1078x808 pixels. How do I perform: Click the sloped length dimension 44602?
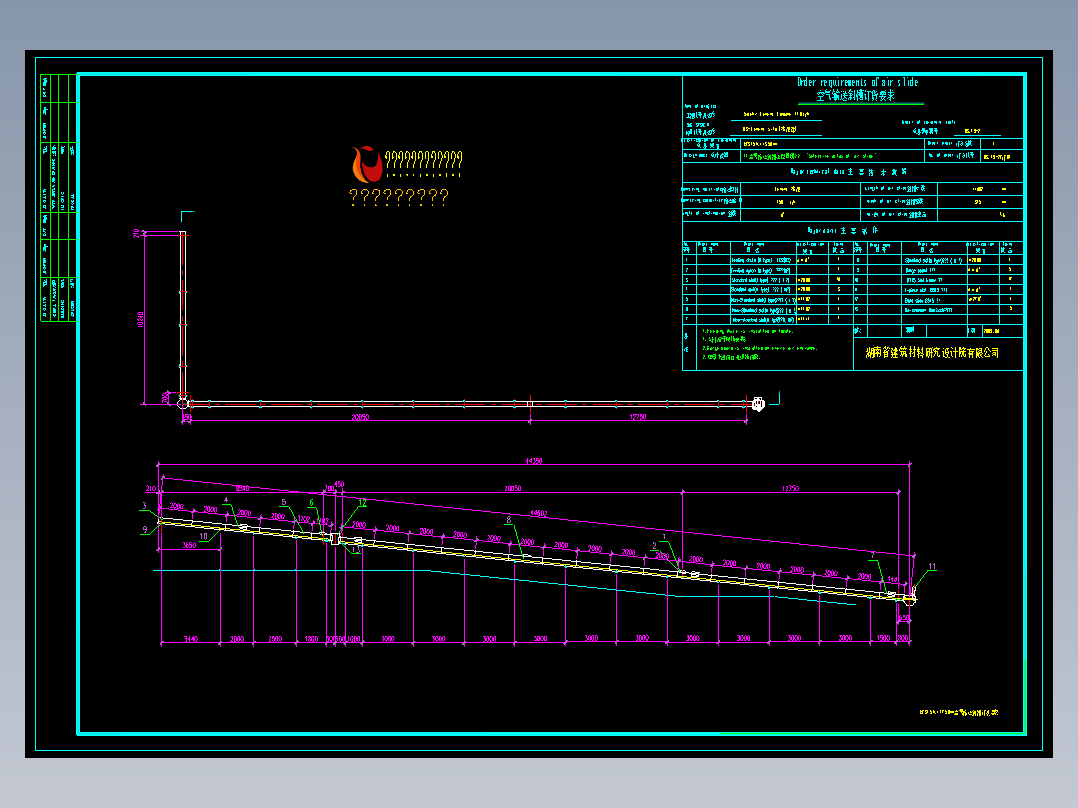pyautogui.click(x=538, y=513)
